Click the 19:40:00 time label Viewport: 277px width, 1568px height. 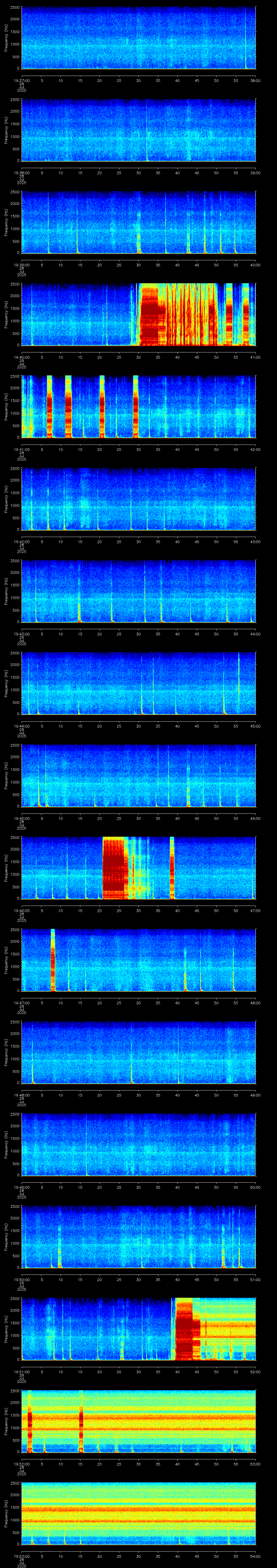(21, 357)
